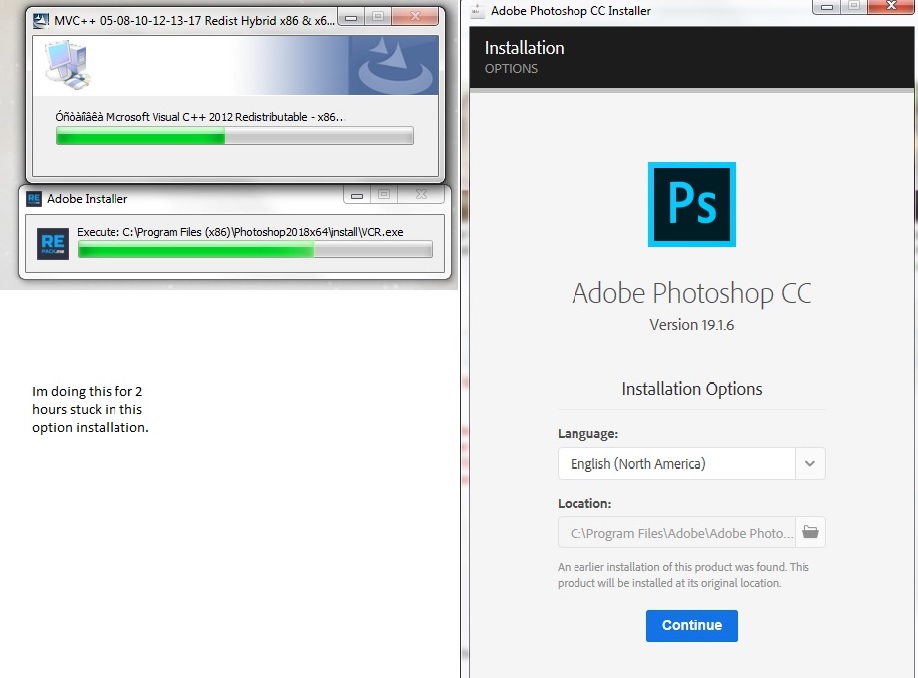Click the 'Installation OPTIONS' header text

click(525, 57)
